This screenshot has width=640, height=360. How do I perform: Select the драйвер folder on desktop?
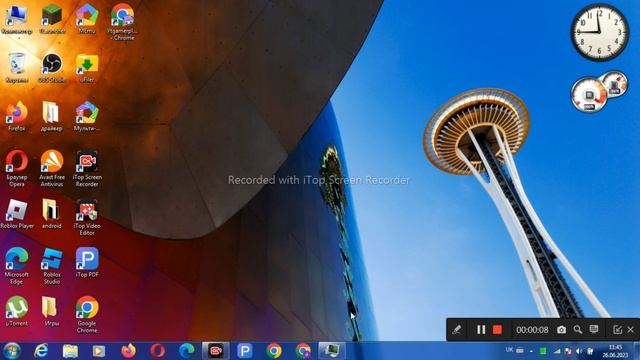pyautogui.click(x=51, y=117)
